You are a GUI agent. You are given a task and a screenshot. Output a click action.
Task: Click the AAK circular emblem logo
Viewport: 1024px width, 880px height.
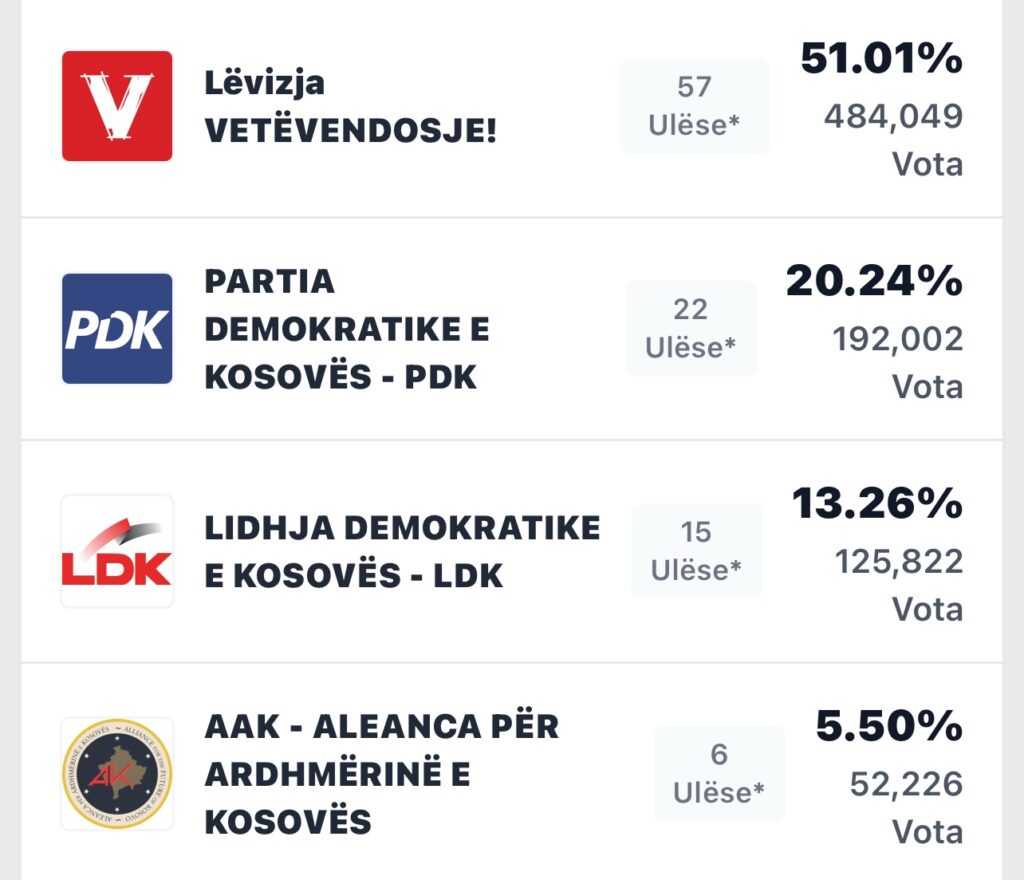pyautogui.click(x=117, y=773)
